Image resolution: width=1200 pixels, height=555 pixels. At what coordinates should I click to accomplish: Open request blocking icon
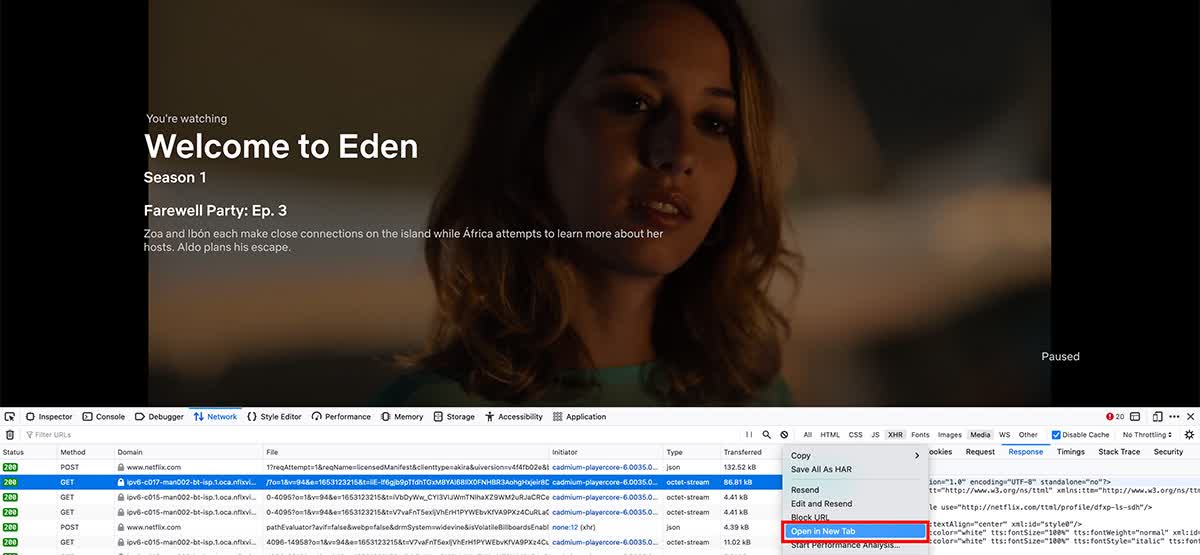pyautogui.click(x=784, y=435)
